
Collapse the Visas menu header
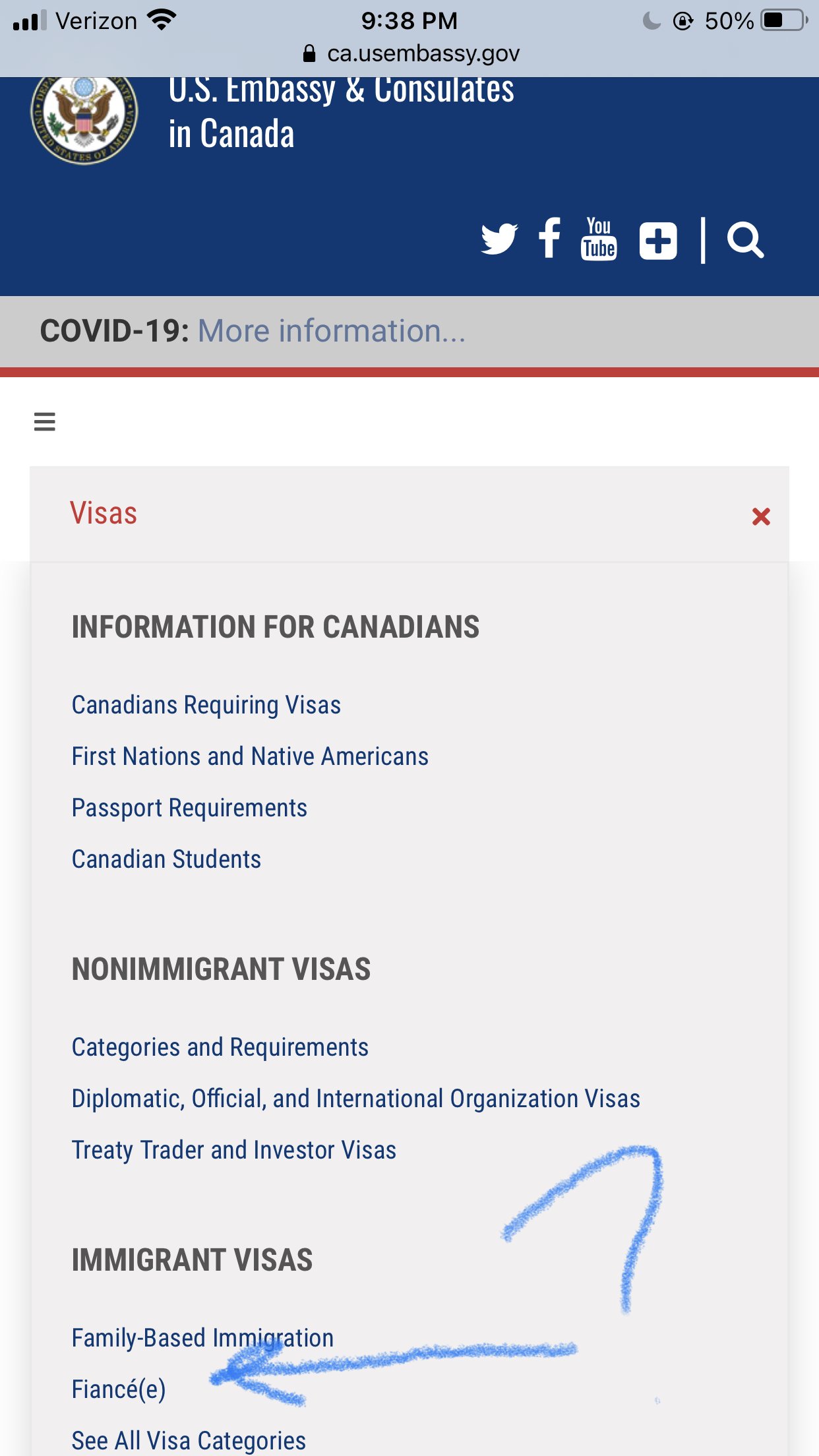409,514
